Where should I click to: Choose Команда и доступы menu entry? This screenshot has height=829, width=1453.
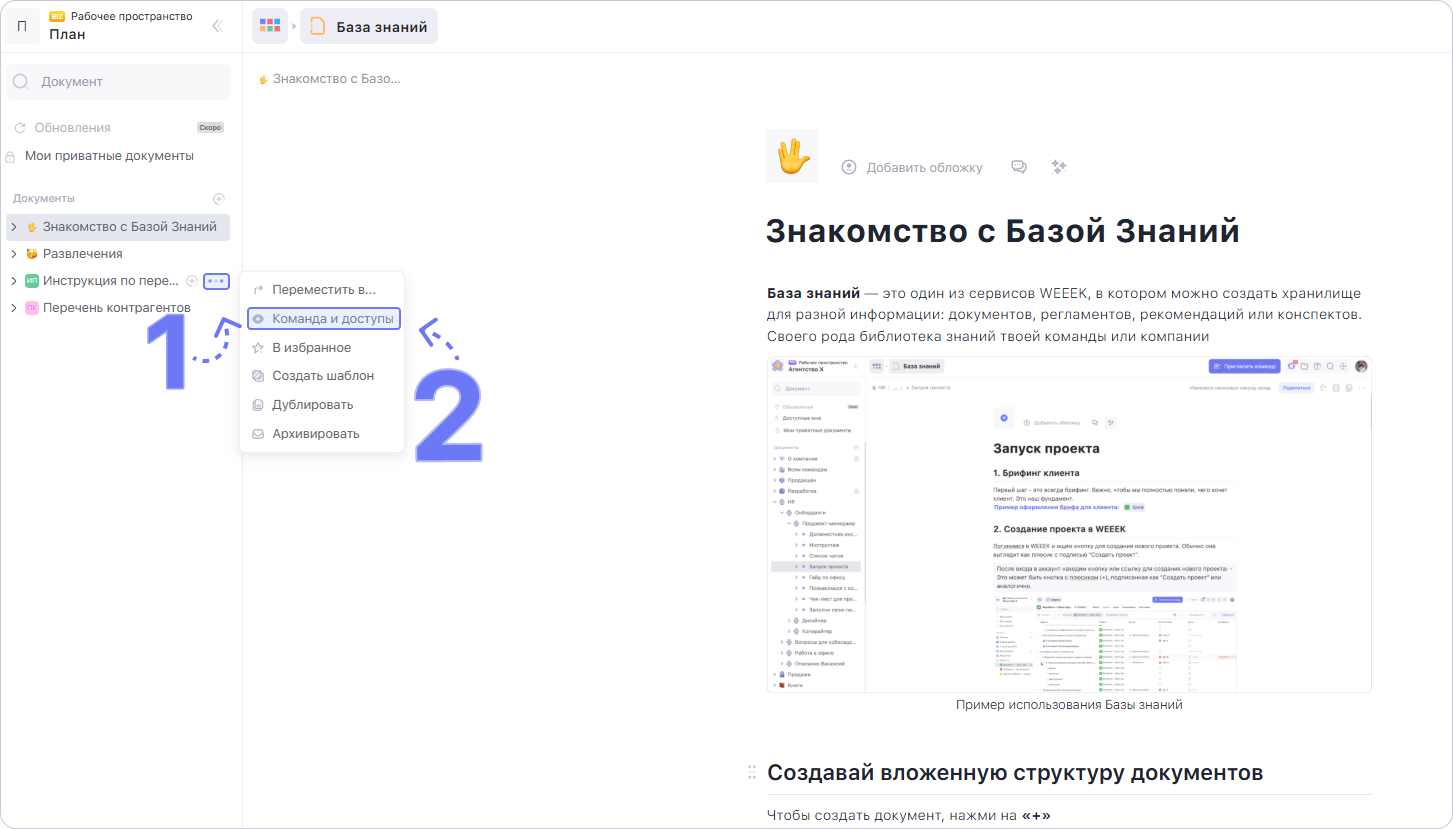click(x=322, y=319)
